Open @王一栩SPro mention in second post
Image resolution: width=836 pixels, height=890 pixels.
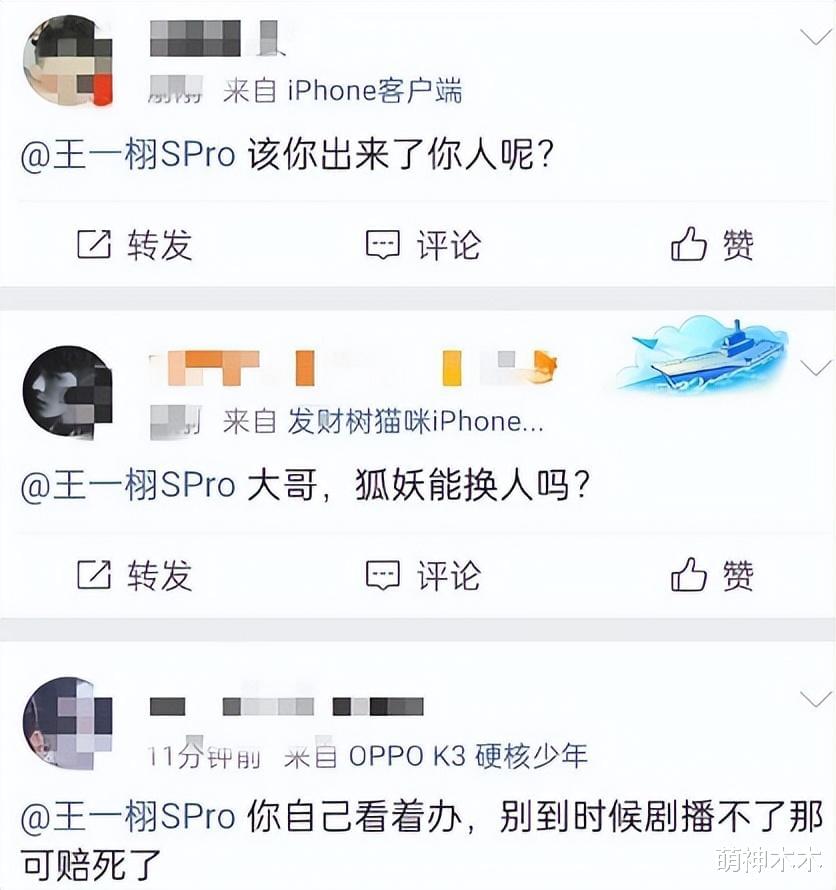click(128, 486)
